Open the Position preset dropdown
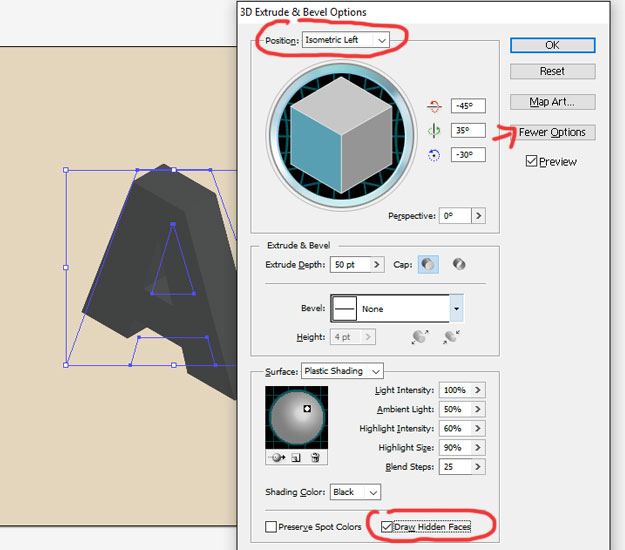This screenshot has height=550, width=625. coord(344,40)
